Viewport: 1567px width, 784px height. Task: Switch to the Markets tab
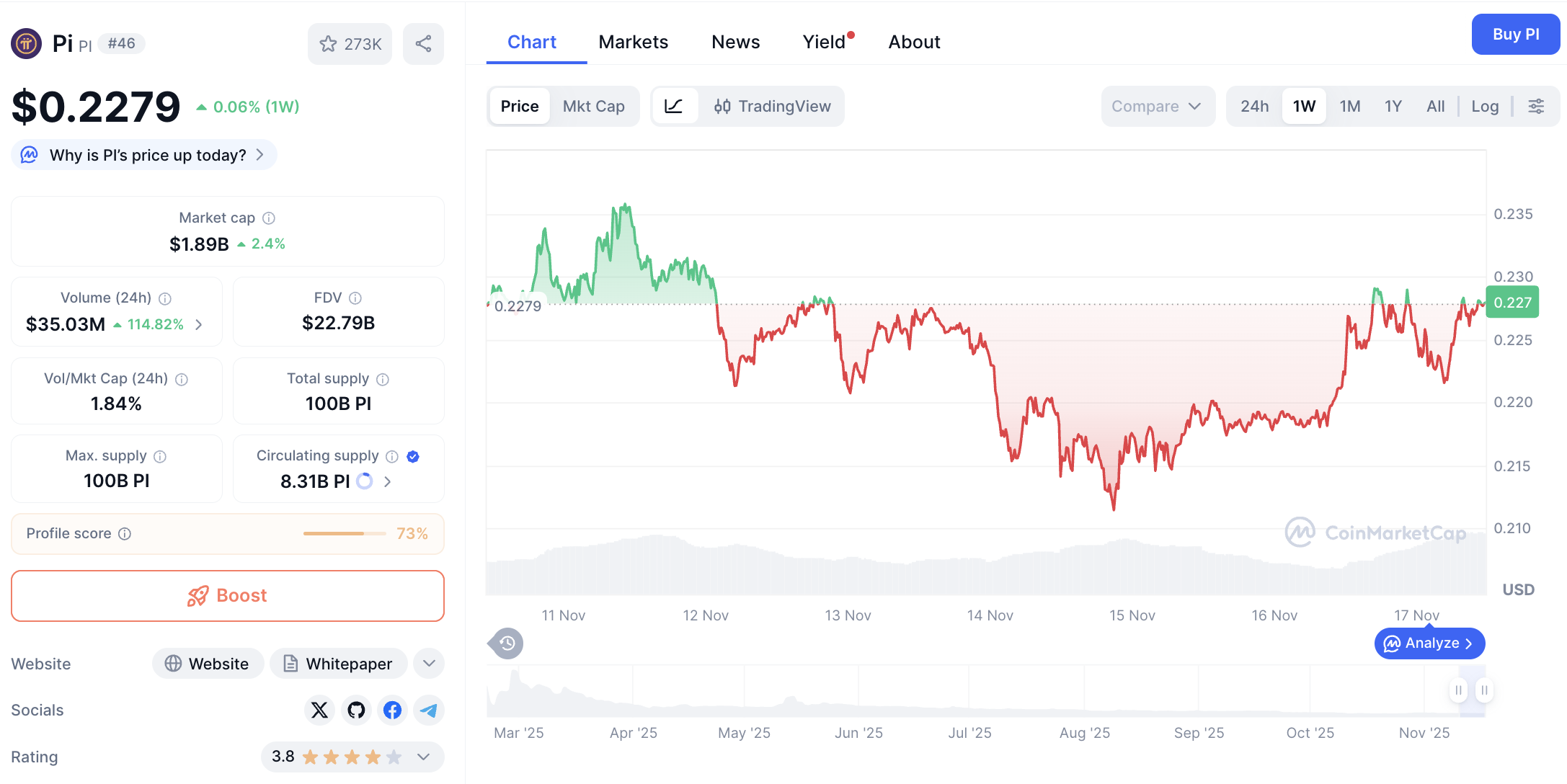pos(633,41)
